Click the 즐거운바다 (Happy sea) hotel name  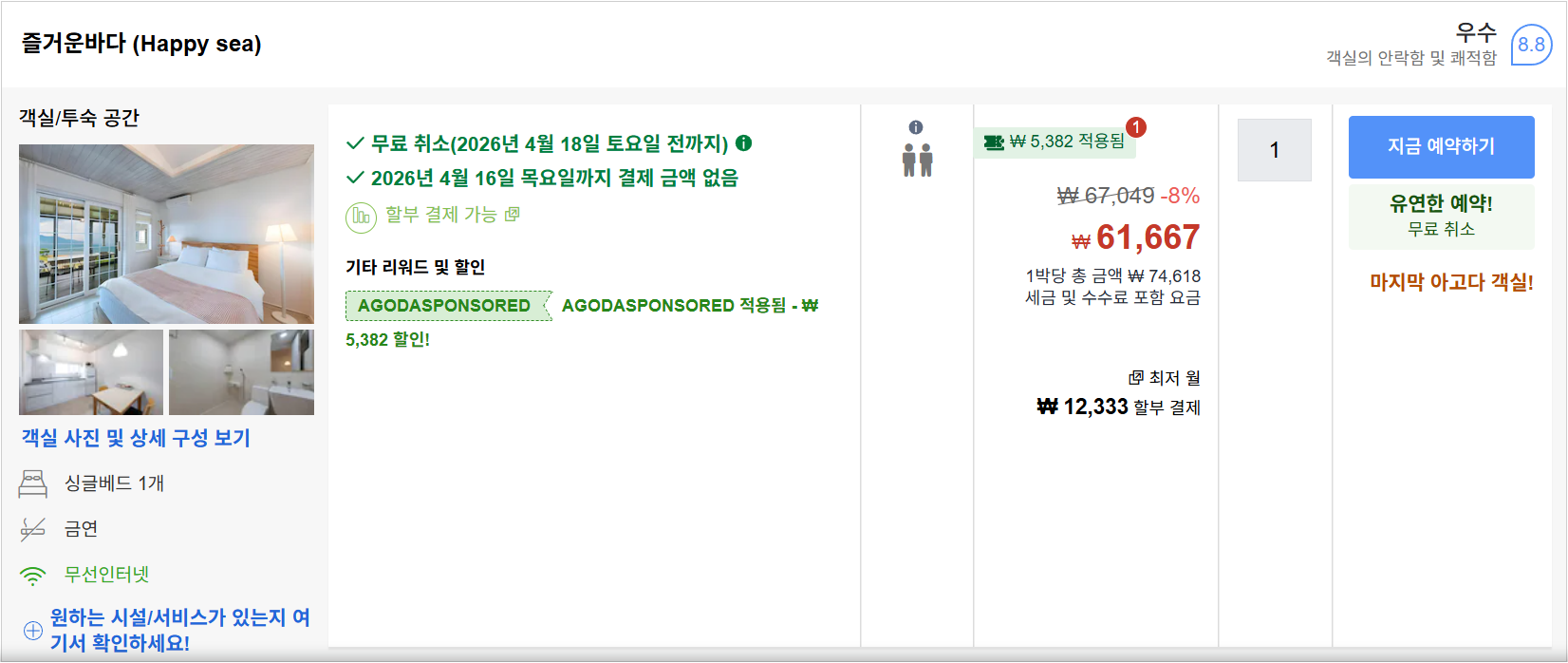[x=136, y=43]
